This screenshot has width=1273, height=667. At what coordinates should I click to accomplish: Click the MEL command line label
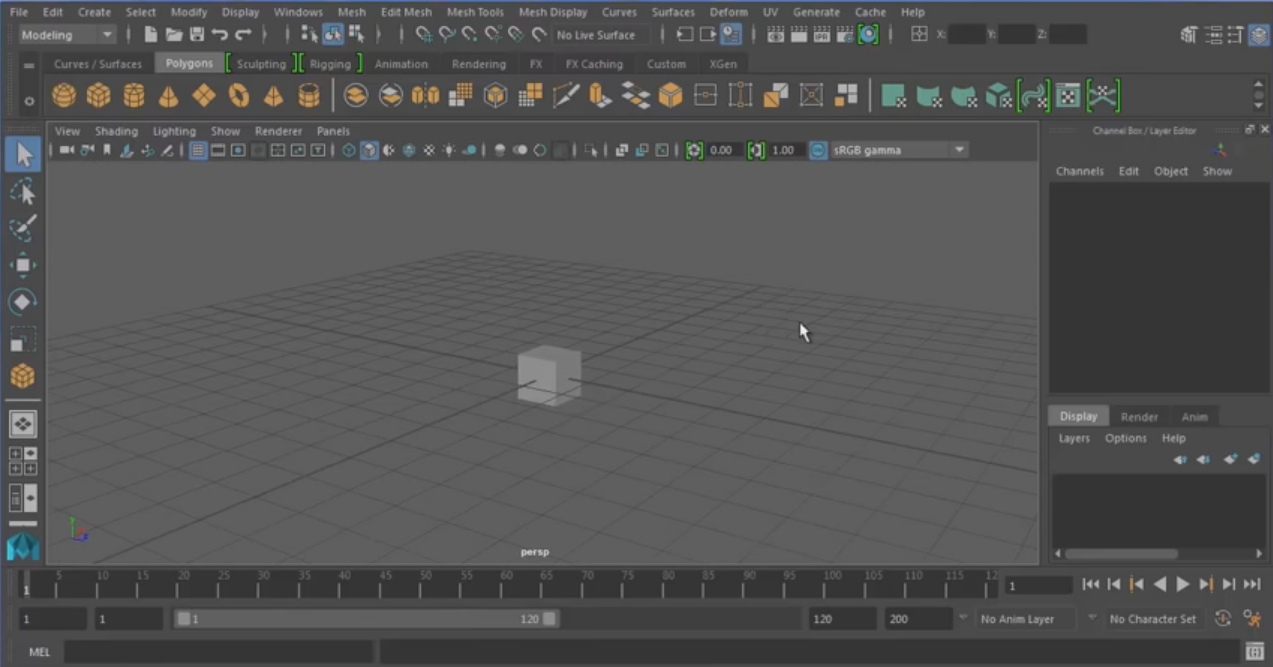point(39,652)
